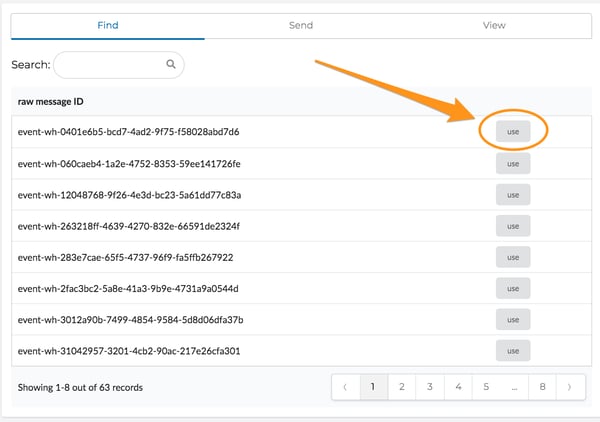This screenshot has width=600, height=422.
Task: Open the View tab
Action: point(494,26)
